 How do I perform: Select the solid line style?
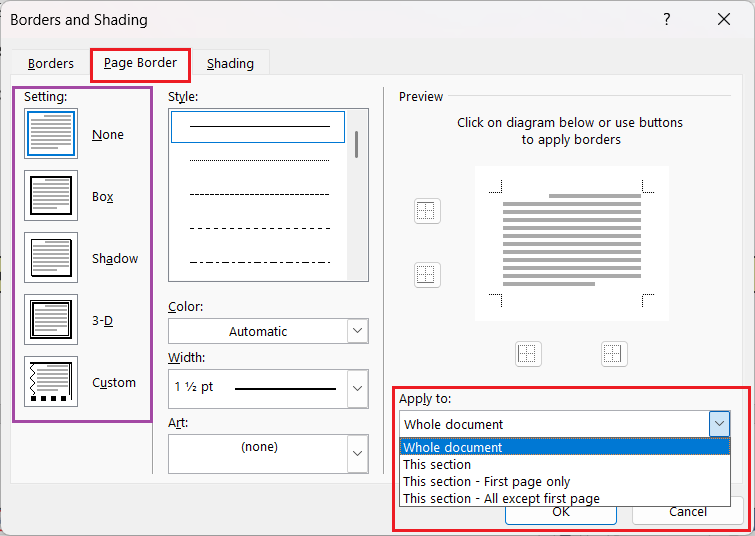258,127
